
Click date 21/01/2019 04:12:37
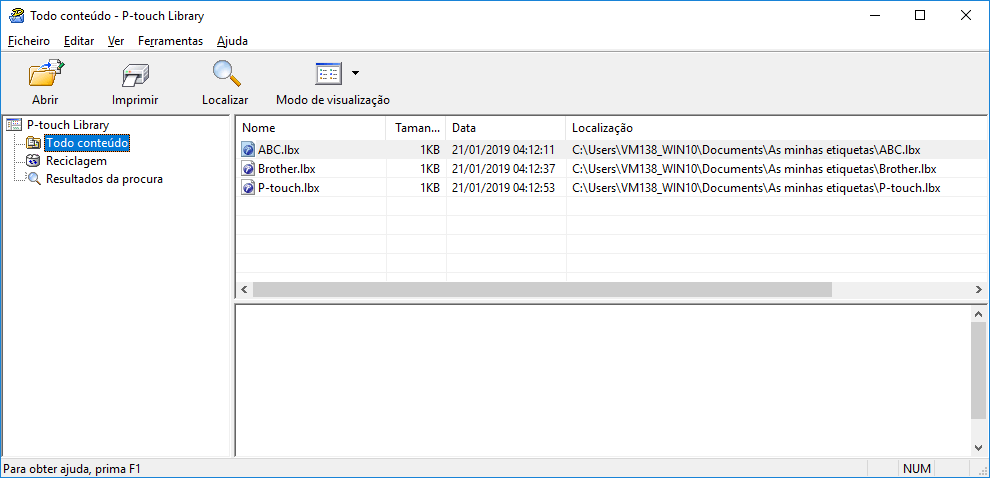pos(503,169)
